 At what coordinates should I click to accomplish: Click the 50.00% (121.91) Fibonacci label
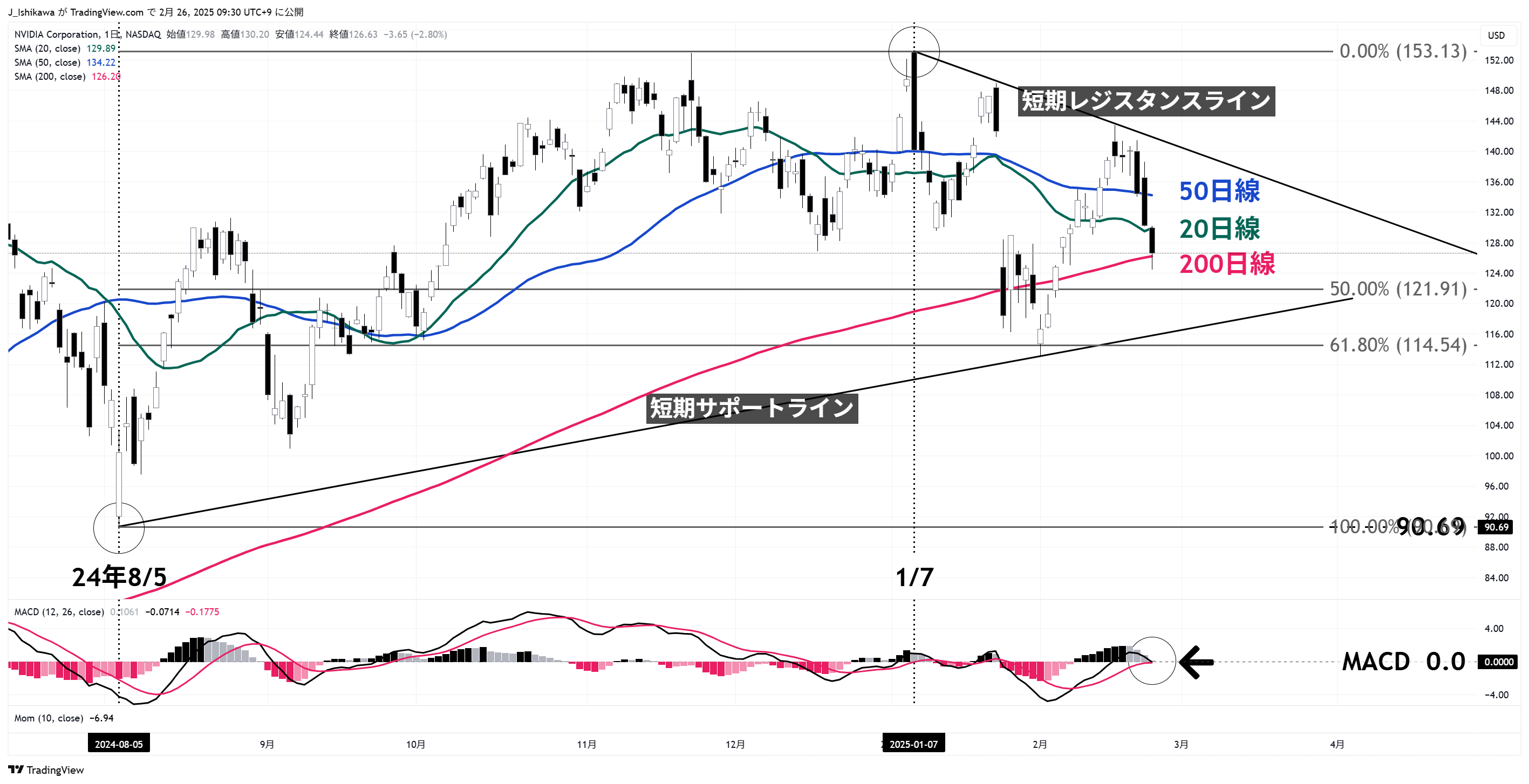point(1398,289)
